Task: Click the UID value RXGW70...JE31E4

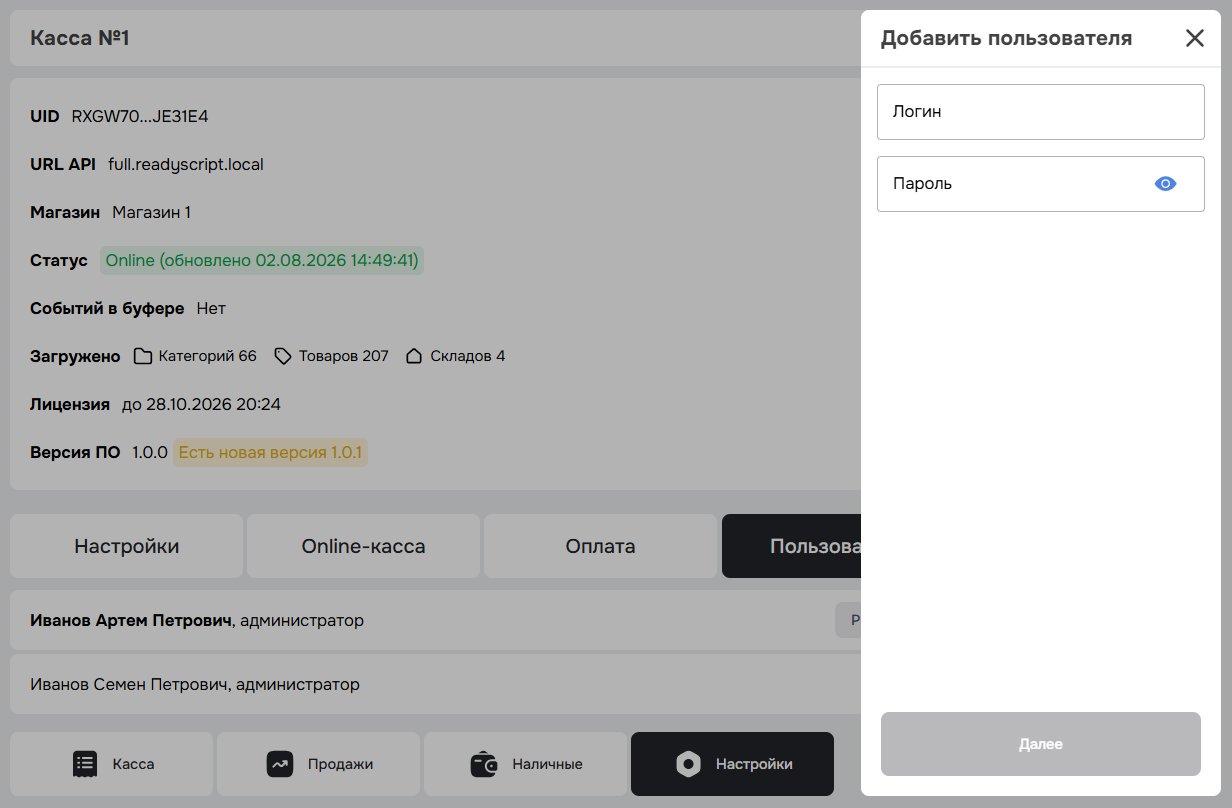Action: click(140, 117)
